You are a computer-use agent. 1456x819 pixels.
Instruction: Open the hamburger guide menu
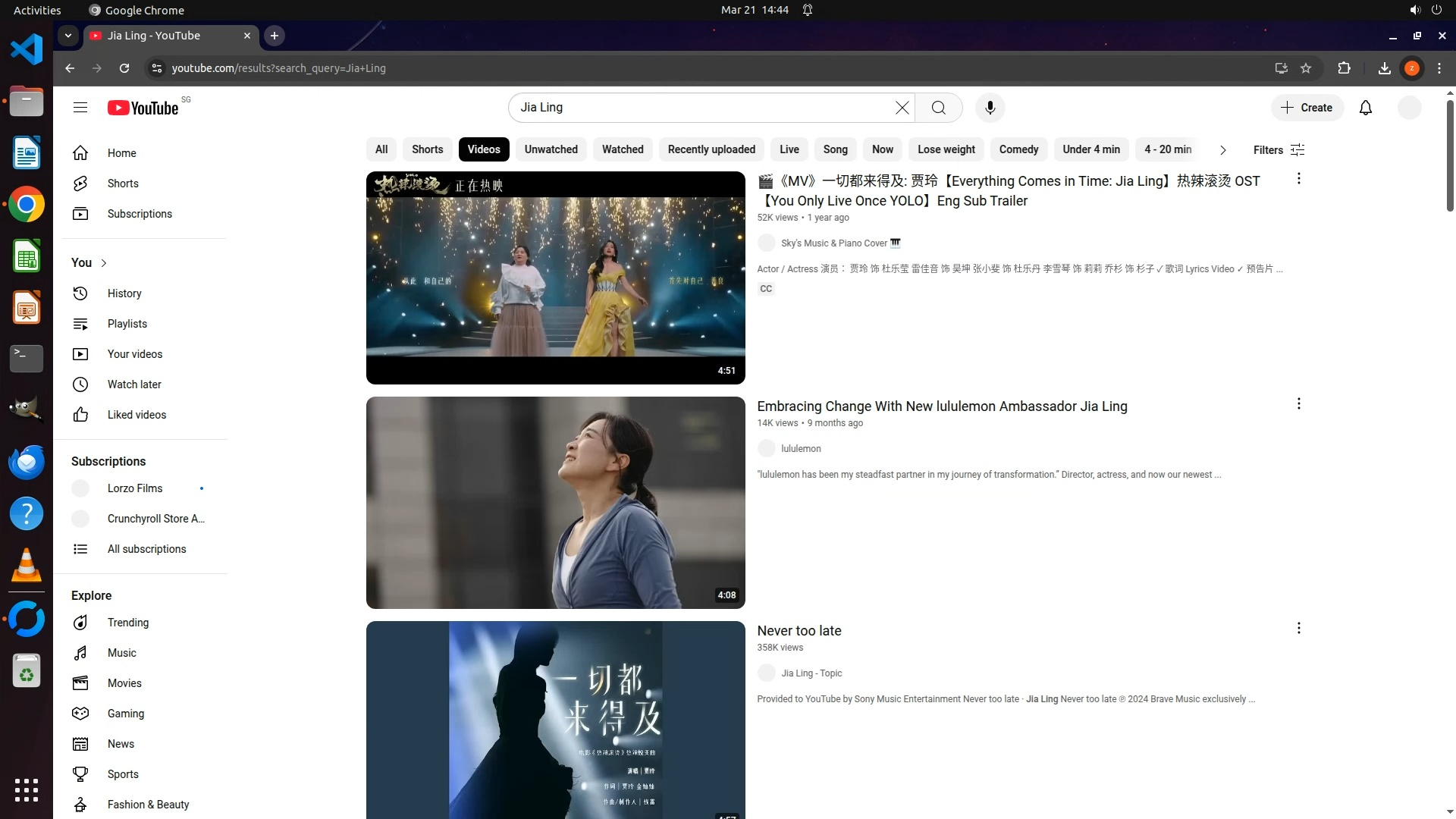[x=80, y=108]
